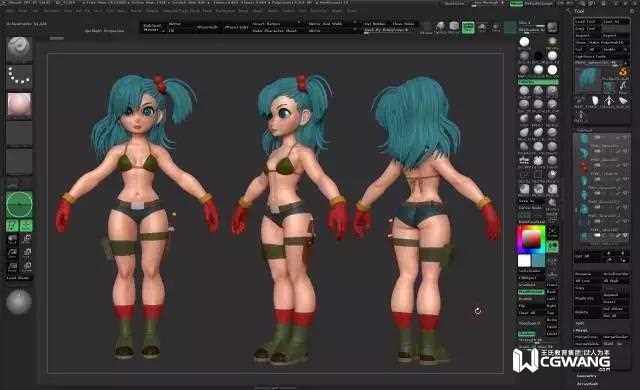Expand the Split section

580,324
